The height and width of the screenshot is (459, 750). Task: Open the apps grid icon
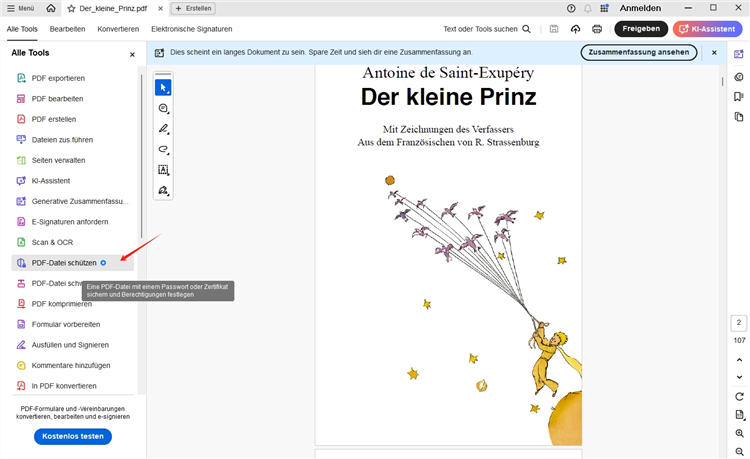(x=605, y=8)
